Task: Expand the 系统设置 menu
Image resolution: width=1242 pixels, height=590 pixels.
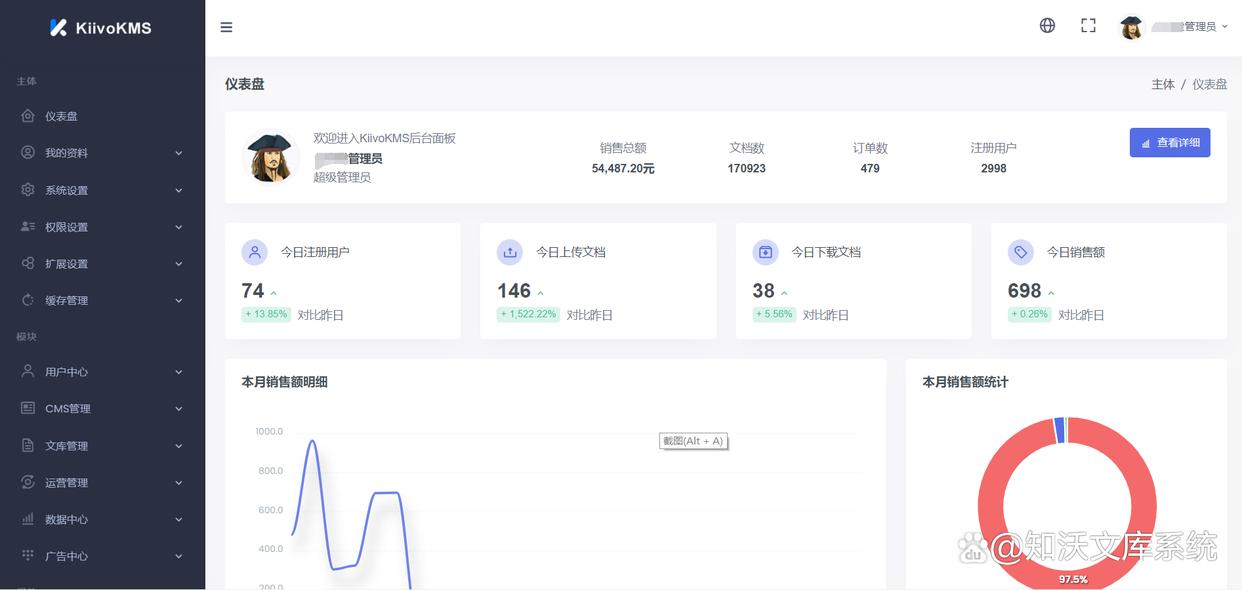Action: pyautogui.click(x=66, y=189)
